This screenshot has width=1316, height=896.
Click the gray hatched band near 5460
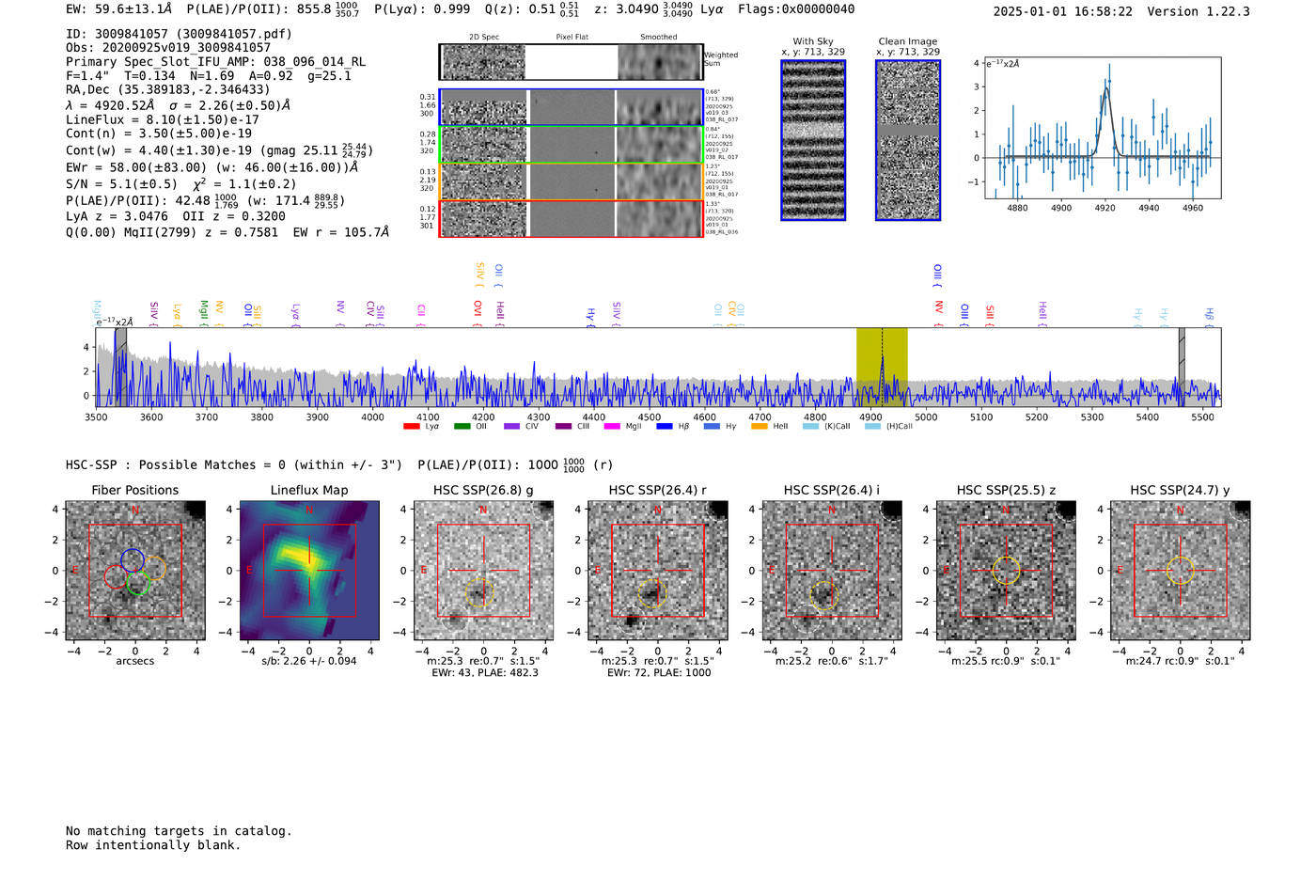(x=1182, y=367)
